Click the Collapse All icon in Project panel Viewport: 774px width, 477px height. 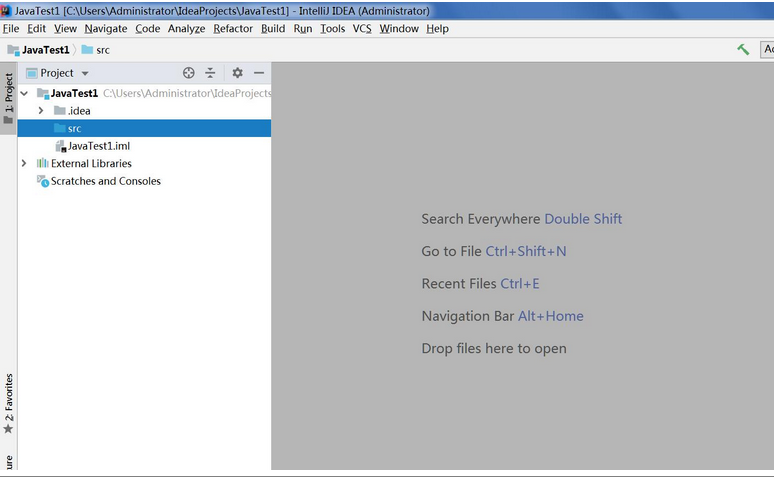pos(210,73)
